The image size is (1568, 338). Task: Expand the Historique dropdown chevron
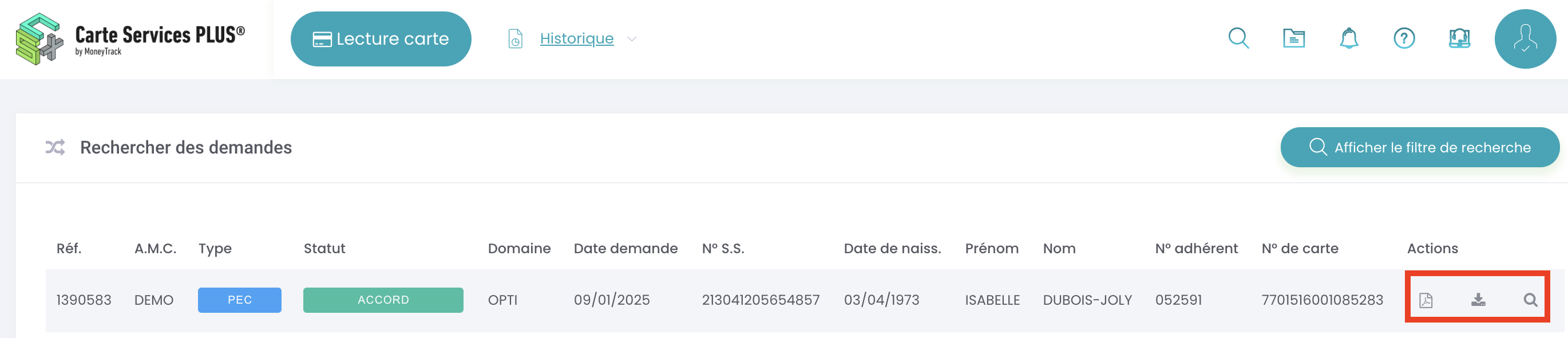coord(632,39)
